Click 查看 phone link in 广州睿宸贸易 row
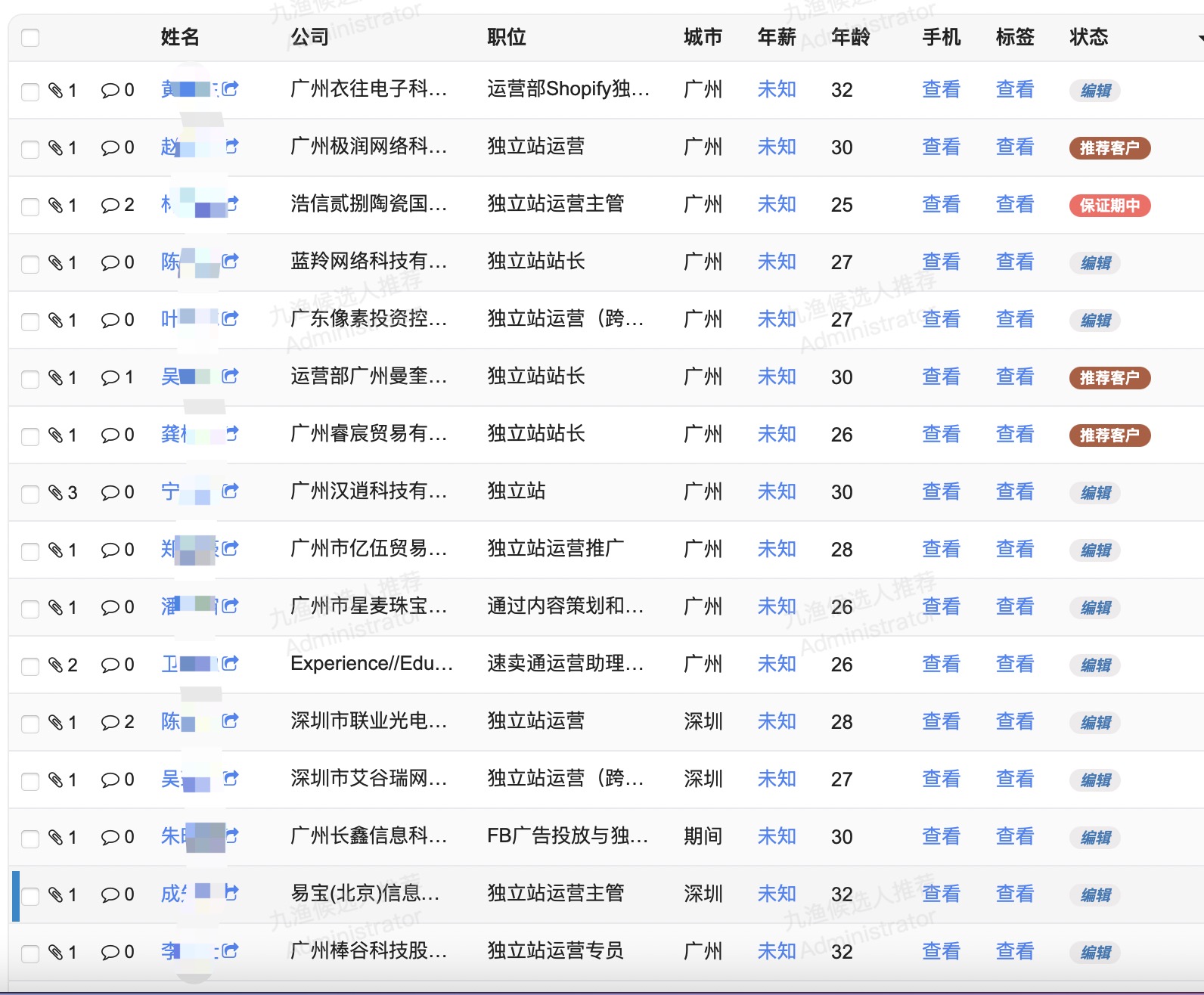Screen dimensions: 1204x995 [941, 434]
